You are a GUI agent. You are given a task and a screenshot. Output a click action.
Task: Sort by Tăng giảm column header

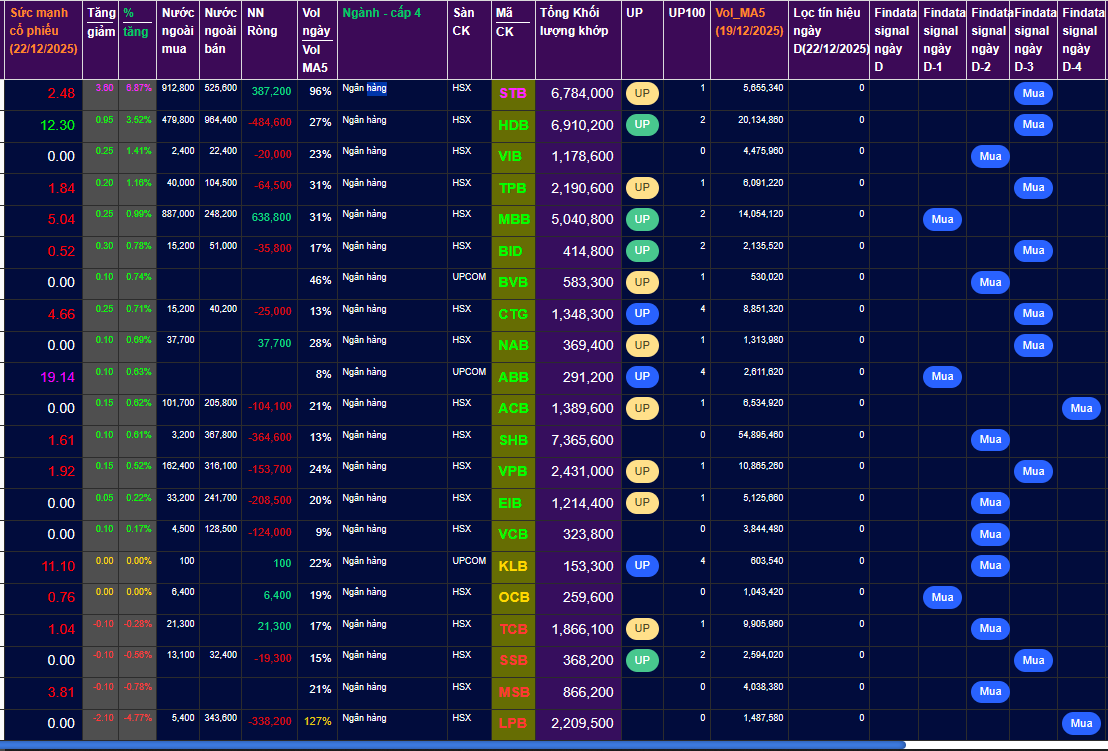pyautogui.click(x=100, y=40)
